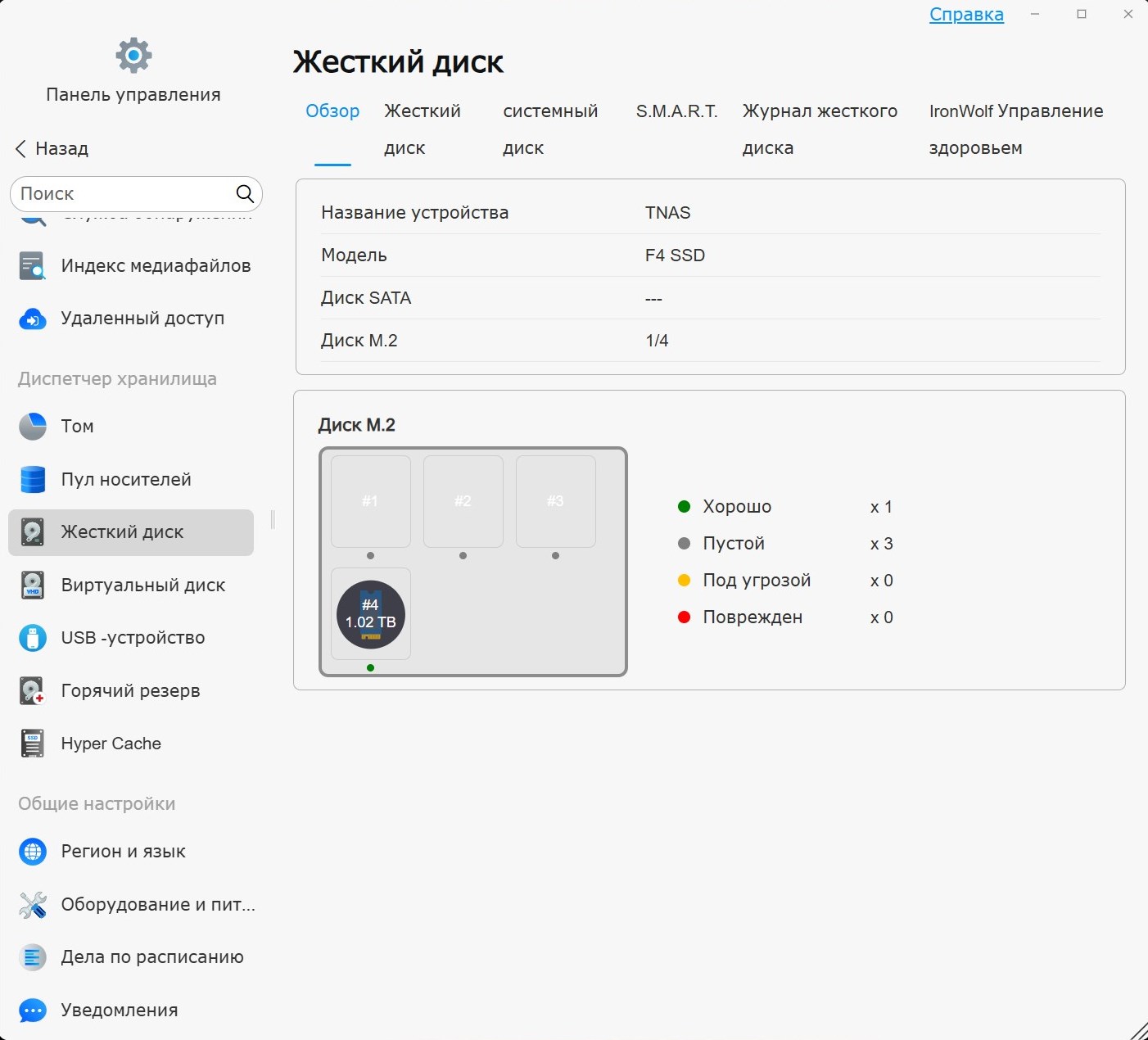Screen dimensions: 1148x1040
Task: Click the hardware and power tools icon
Action: [x=33, y=905]
